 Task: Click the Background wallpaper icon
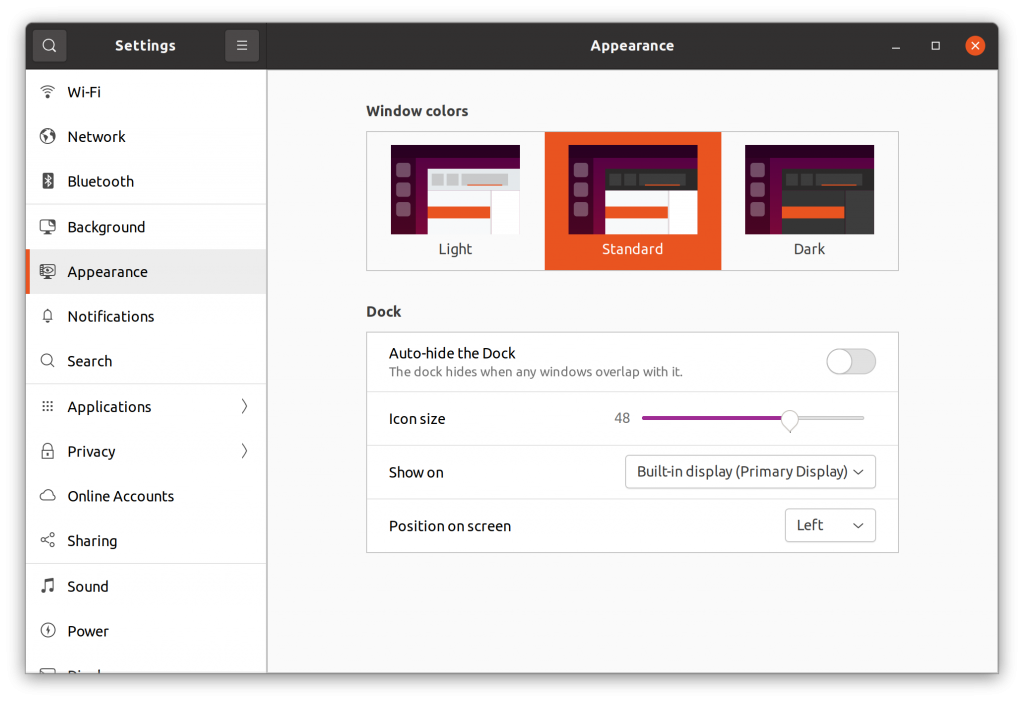[x=48, y=226]
